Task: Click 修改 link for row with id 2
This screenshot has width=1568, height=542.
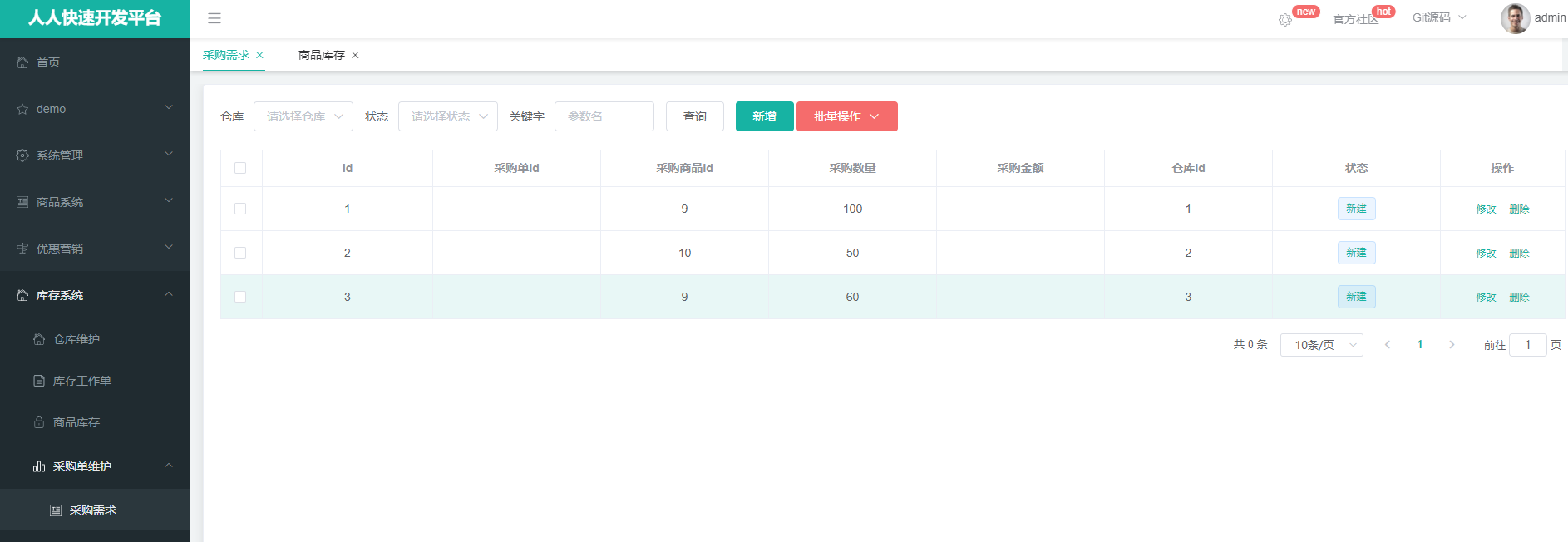Action: point(1486,254)
